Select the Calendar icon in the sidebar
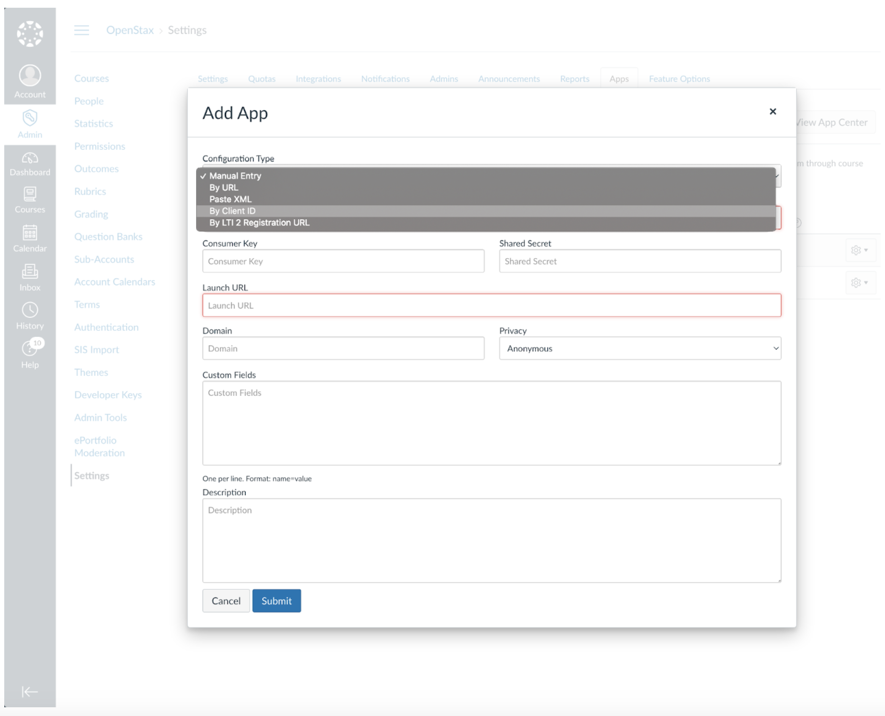This screenshot has width=885, height=716. pos(30,234)
